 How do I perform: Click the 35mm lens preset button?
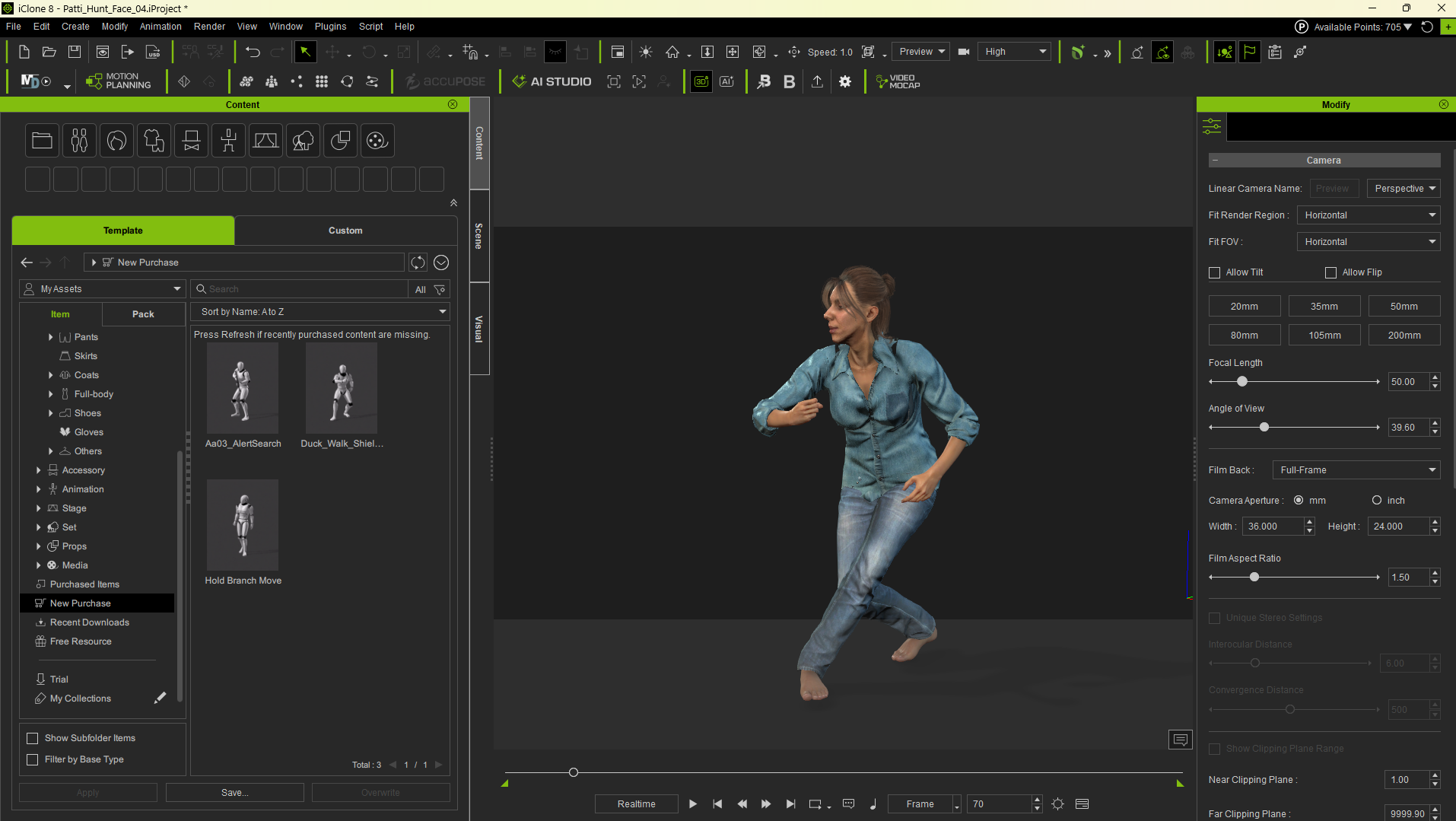[x=1324, y=307]
